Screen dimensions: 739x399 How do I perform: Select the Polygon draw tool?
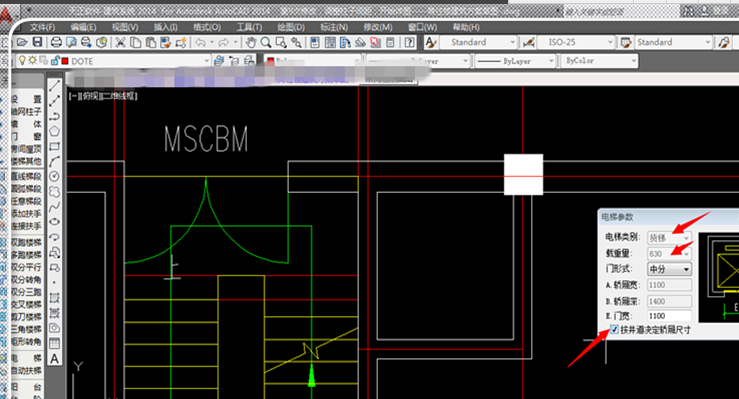click(x=55, y=131)
